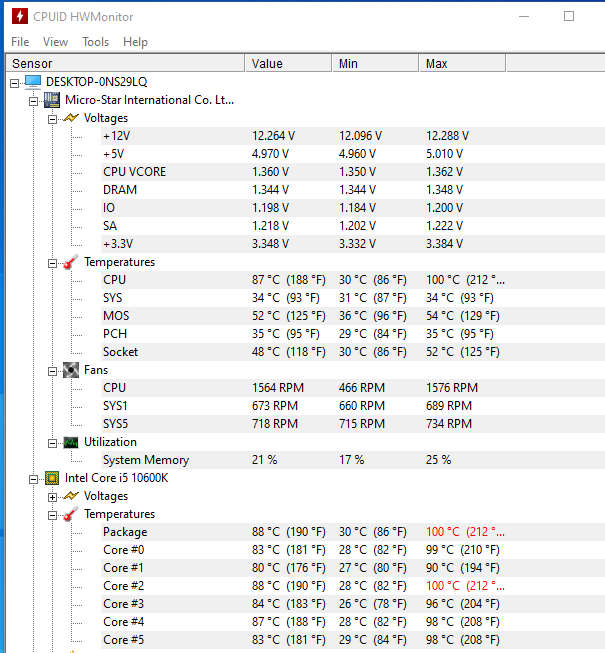This screenshot has height=653, width=605.
Task: Open the Help menu
Action: click(x=135, y=42)
